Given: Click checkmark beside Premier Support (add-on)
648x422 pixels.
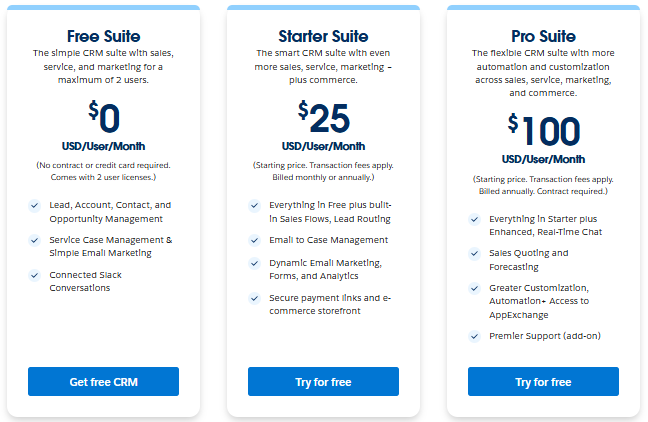Looking at the screenshot, I should (474, 336).
